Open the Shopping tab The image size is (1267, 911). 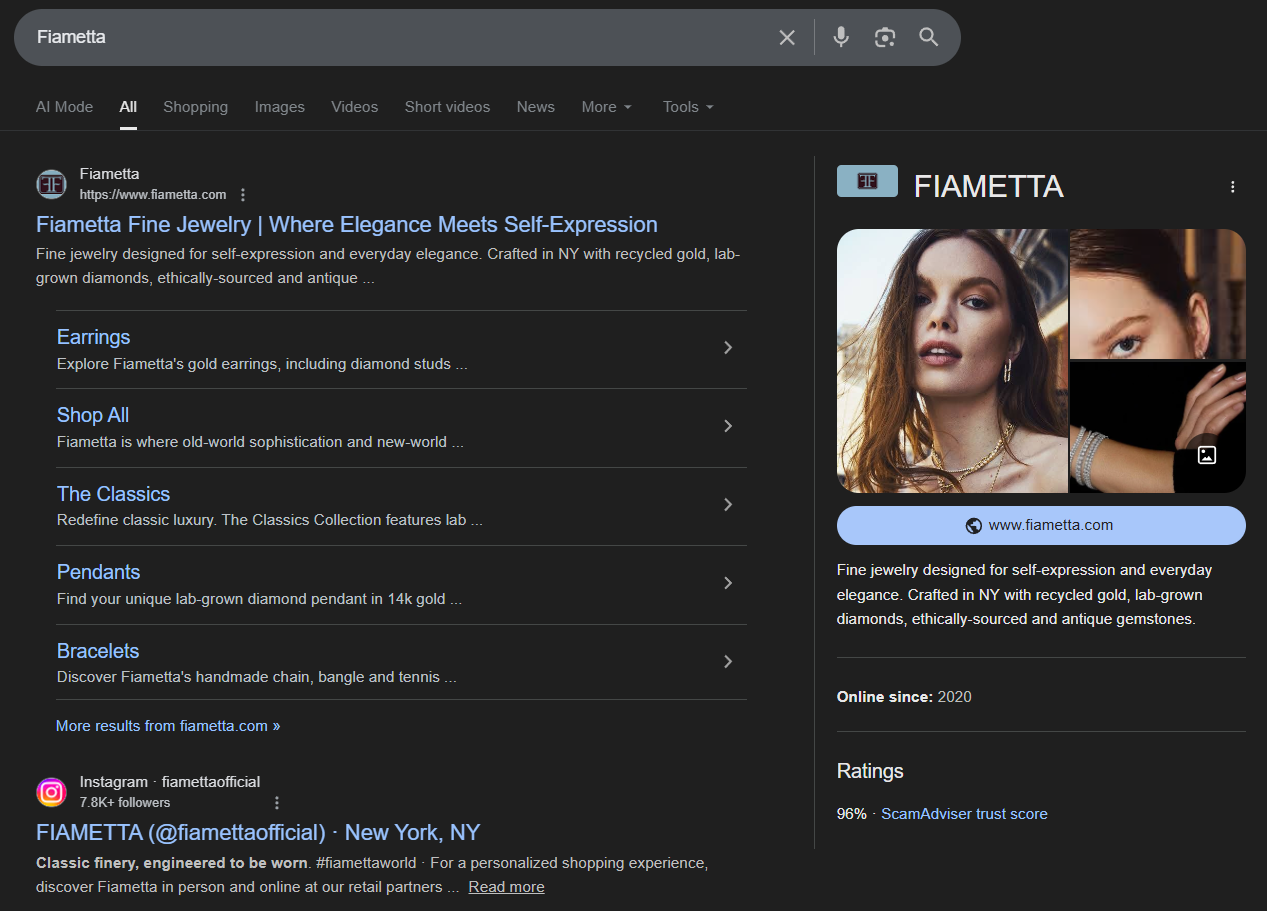tap(196, 107)
